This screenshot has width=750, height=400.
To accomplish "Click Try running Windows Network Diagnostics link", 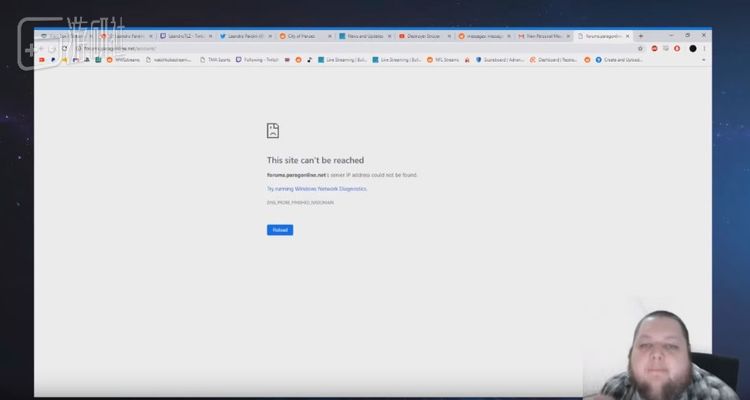I will (317, 188).
